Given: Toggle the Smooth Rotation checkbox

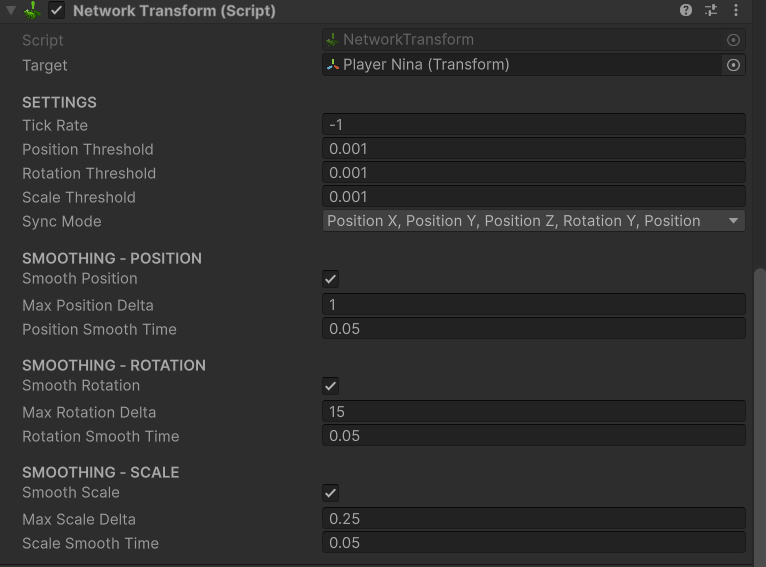Looking at the screenshot, I should (331, 386).
